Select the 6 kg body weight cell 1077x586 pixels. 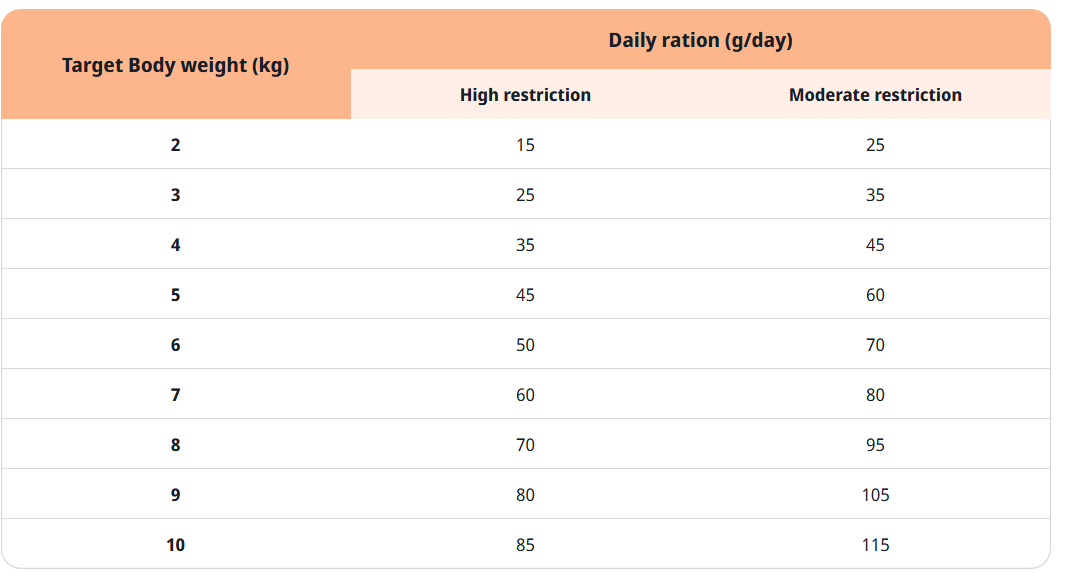[176, 345]
